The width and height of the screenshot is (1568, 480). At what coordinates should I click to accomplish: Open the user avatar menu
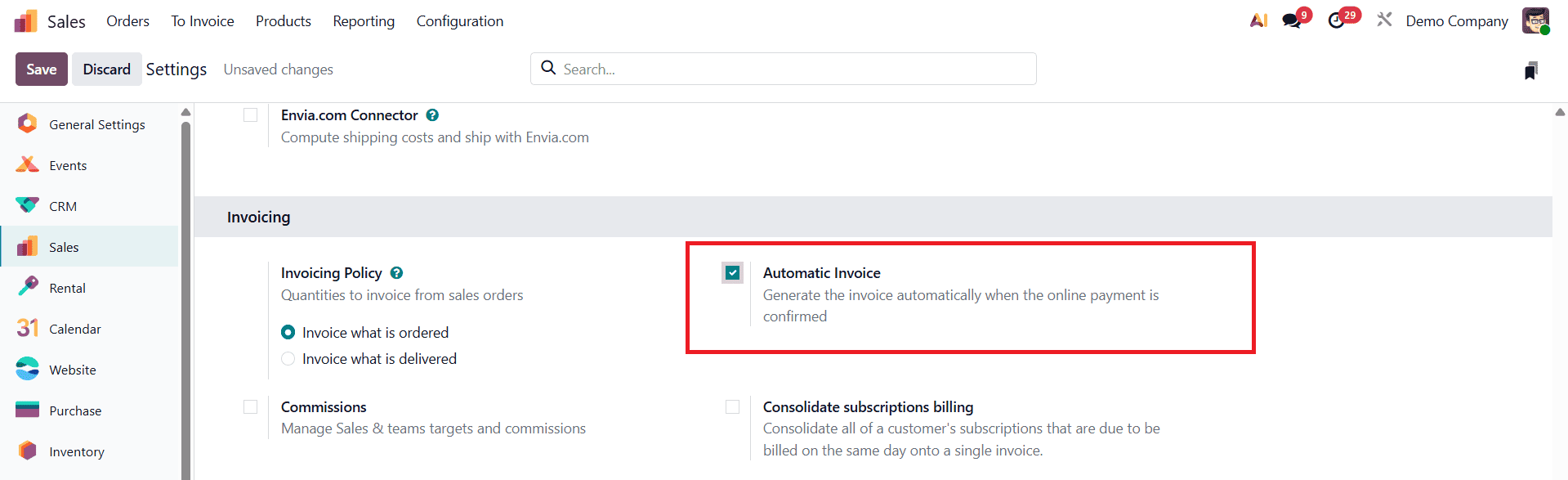(1535, 20)
